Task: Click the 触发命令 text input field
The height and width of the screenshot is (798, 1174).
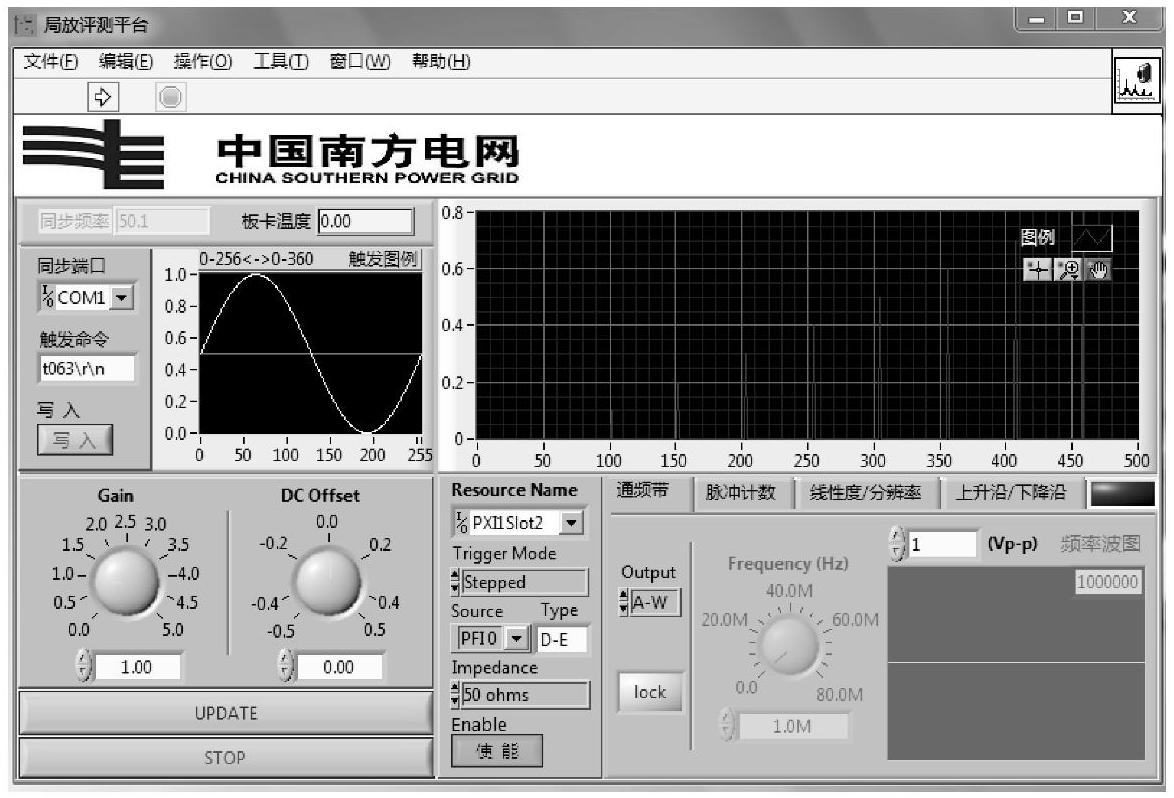Action: 86,367
